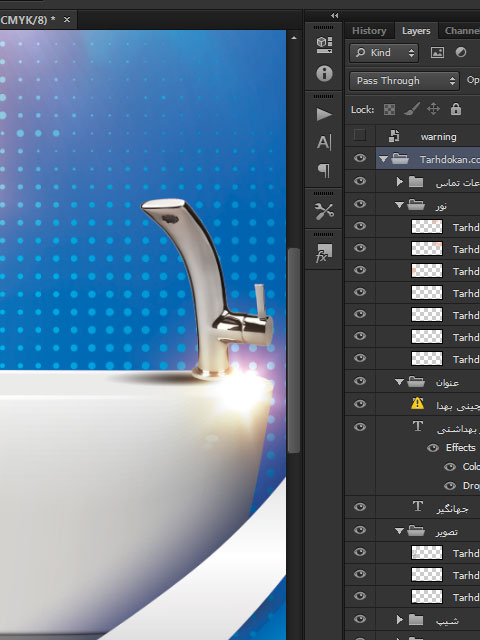
Task: Hide the بهداشتی text layer eye
Action: 360,427
